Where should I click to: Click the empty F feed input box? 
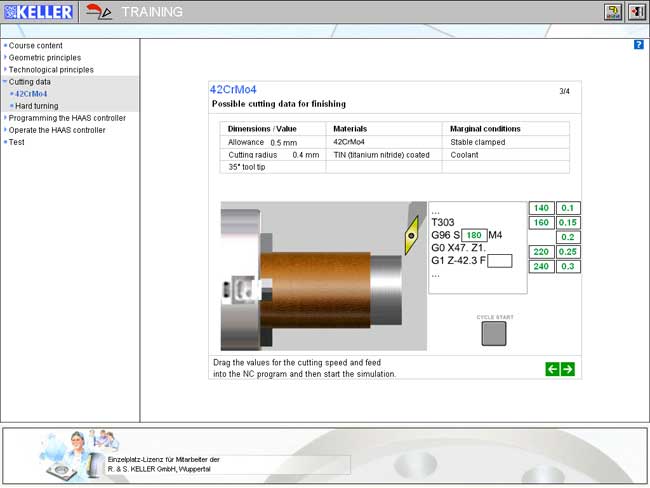coord(500,261)
